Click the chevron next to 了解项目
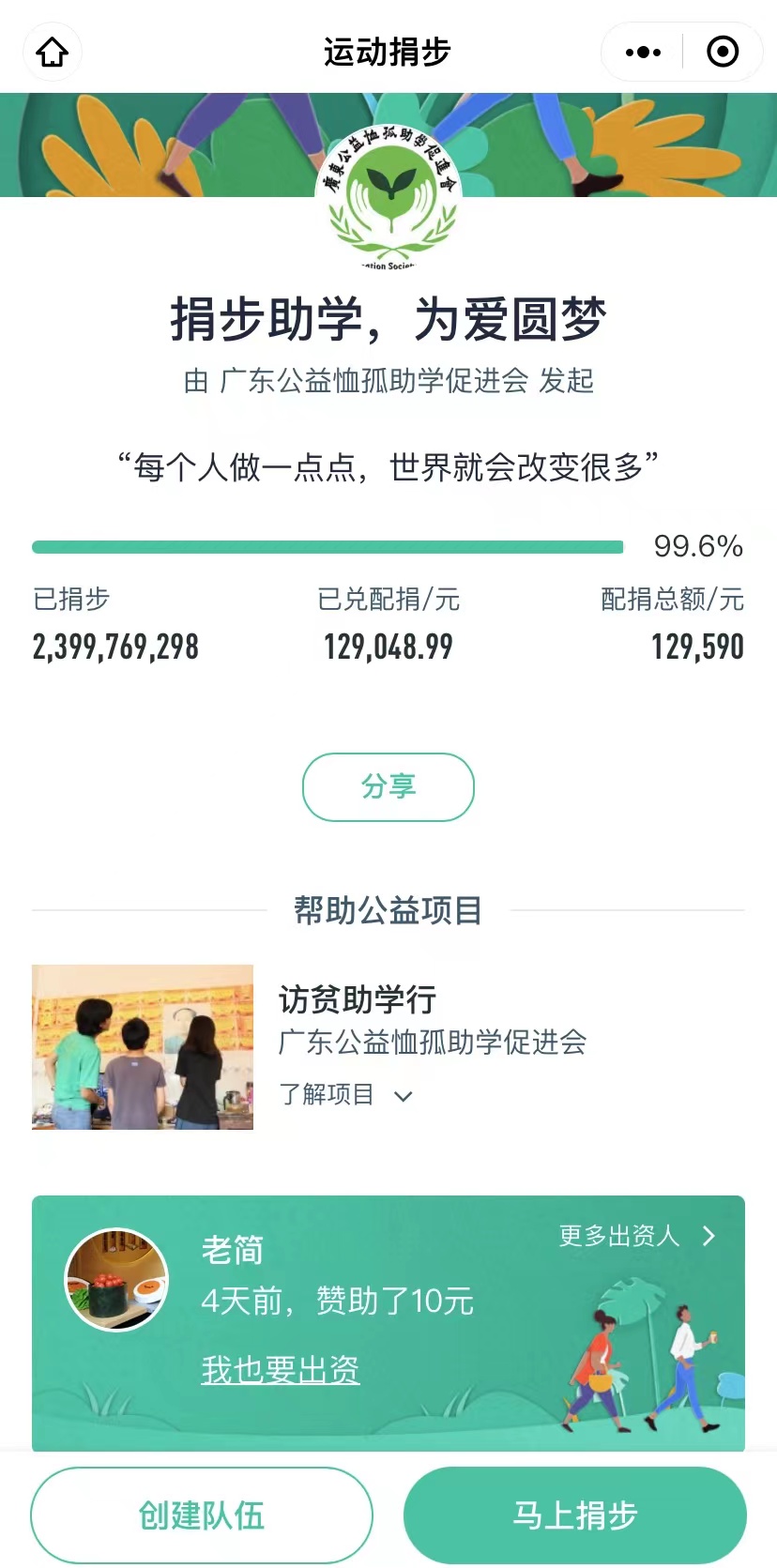This screenshot has height=1568, width=777. click(x=404, y=1096)
